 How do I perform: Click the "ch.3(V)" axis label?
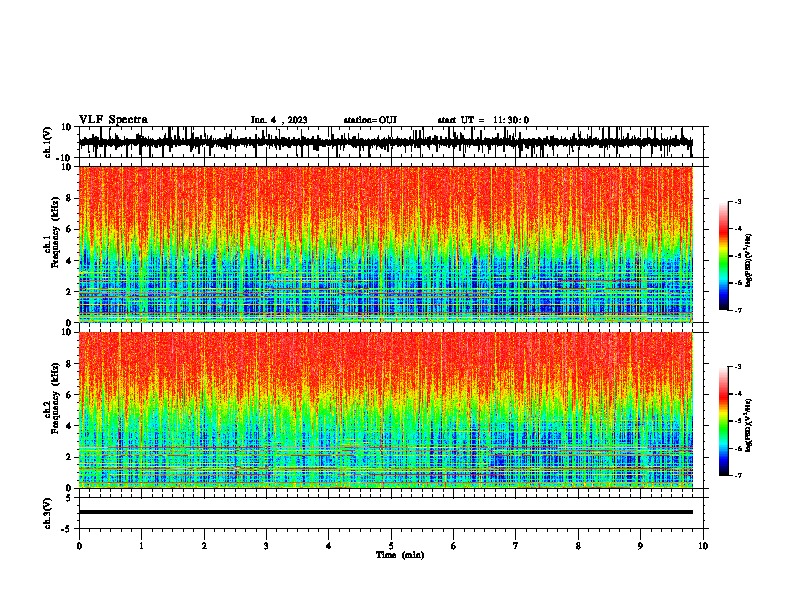[x=48, y=513]
